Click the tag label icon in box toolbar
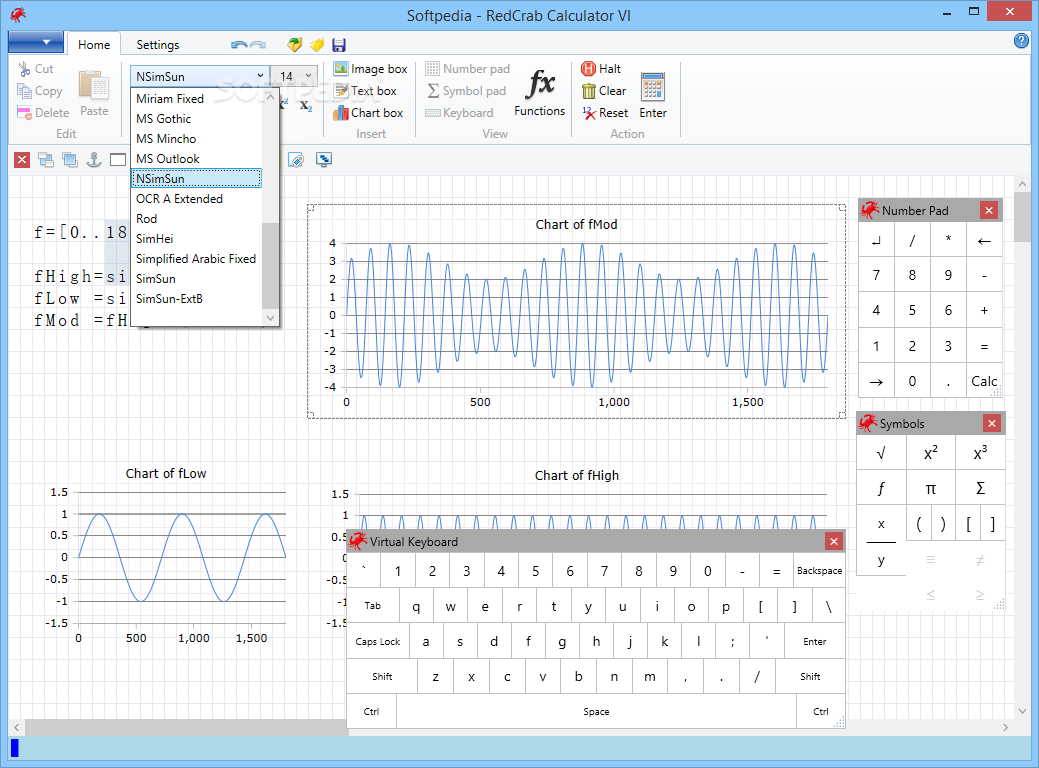 coord(296,160)
